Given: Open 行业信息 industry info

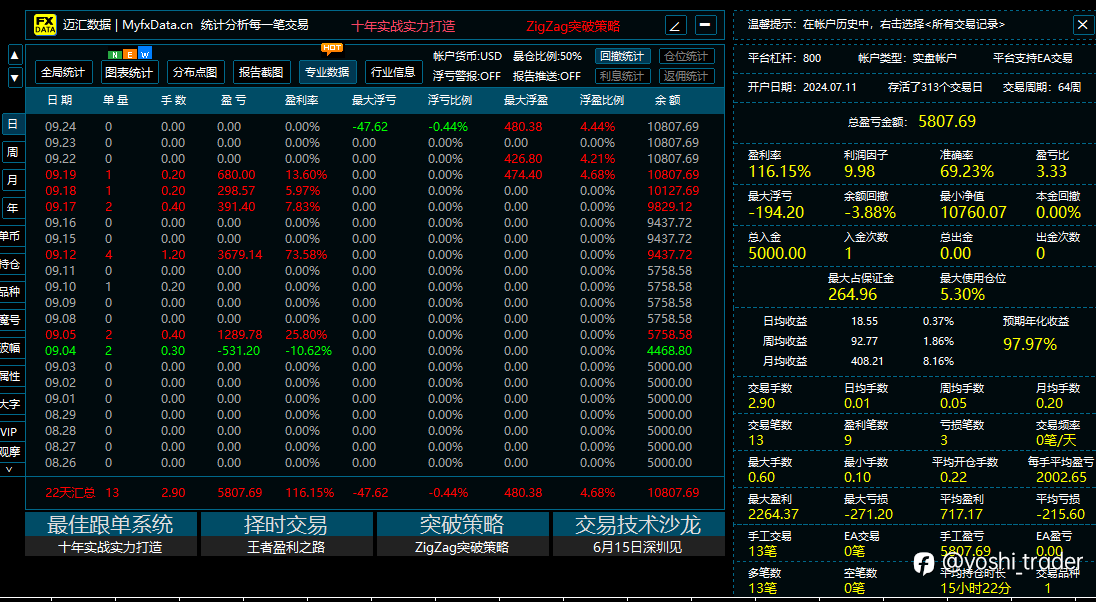Looking at the screenshot, I should coord(394,72).
